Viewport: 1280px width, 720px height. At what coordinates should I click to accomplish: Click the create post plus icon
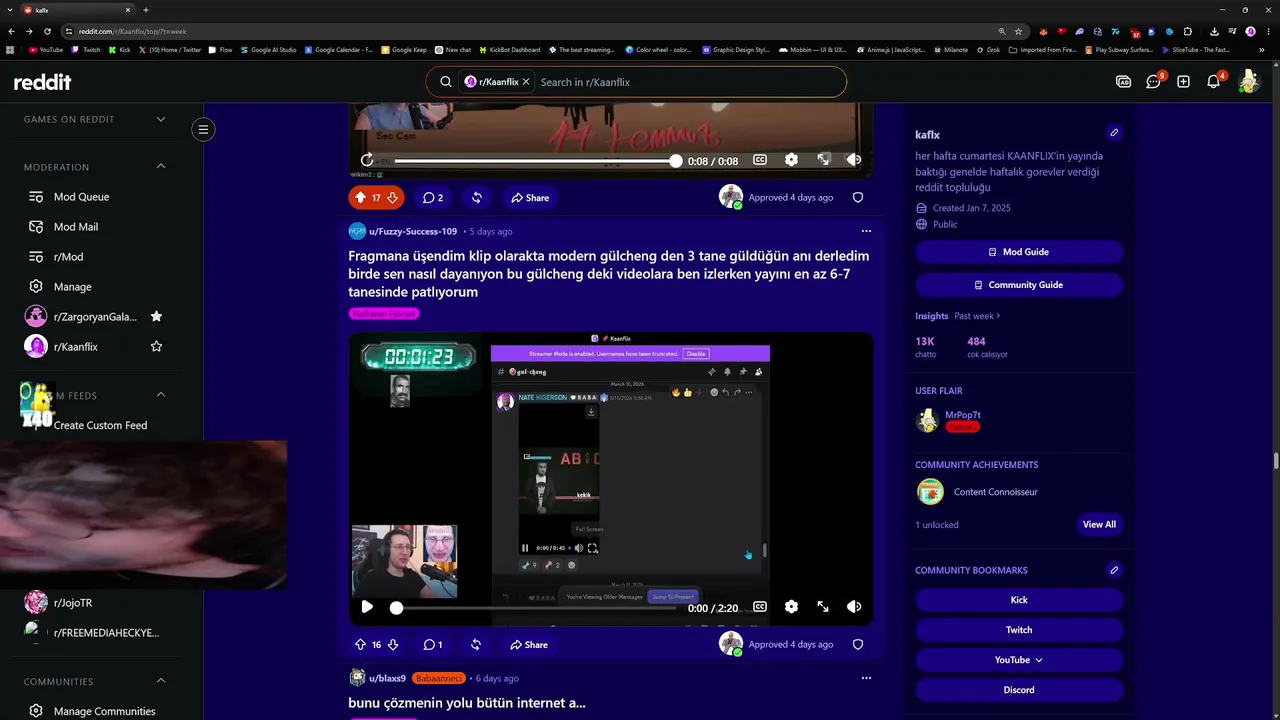point(1183,82)
